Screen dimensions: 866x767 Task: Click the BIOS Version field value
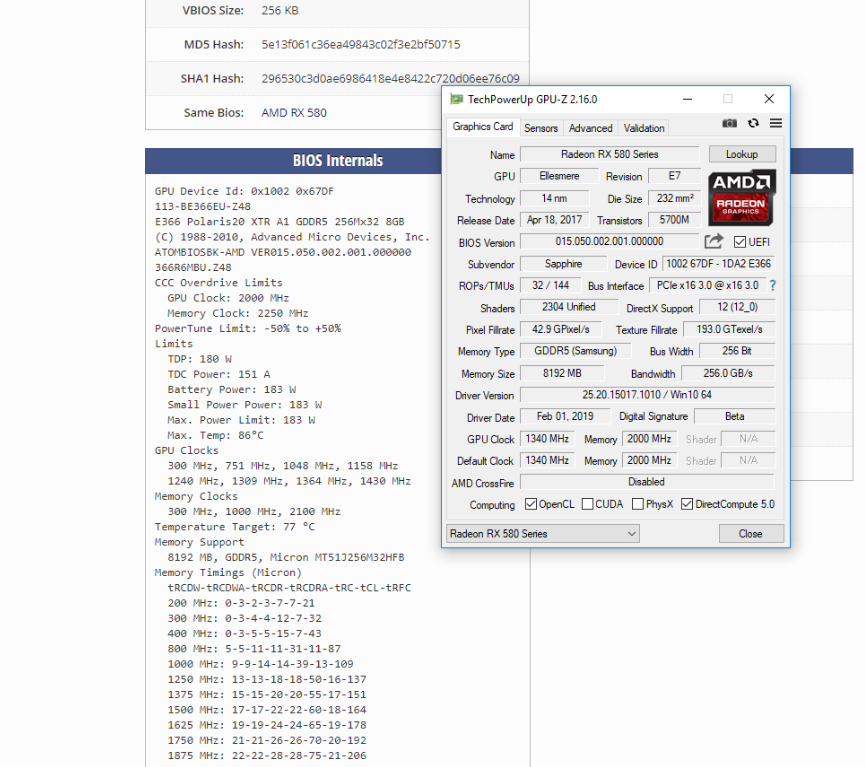click(610, 241)
